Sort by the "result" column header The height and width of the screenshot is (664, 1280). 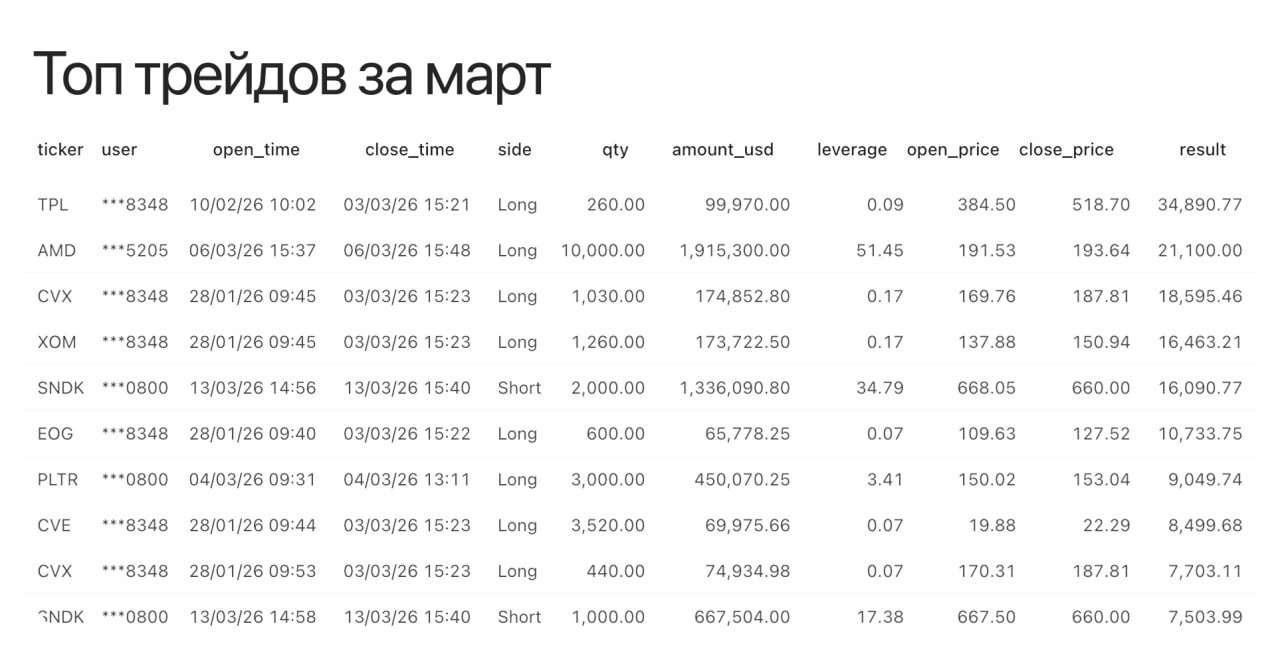pyautogui.click(x=1202, y=150)
